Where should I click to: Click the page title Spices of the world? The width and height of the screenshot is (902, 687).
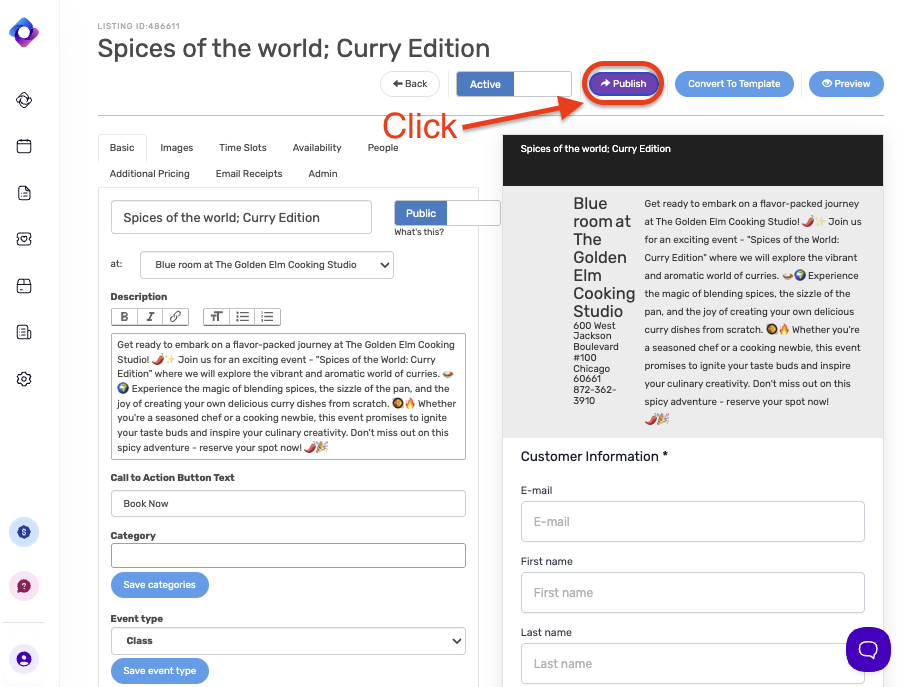coord(293,48)
